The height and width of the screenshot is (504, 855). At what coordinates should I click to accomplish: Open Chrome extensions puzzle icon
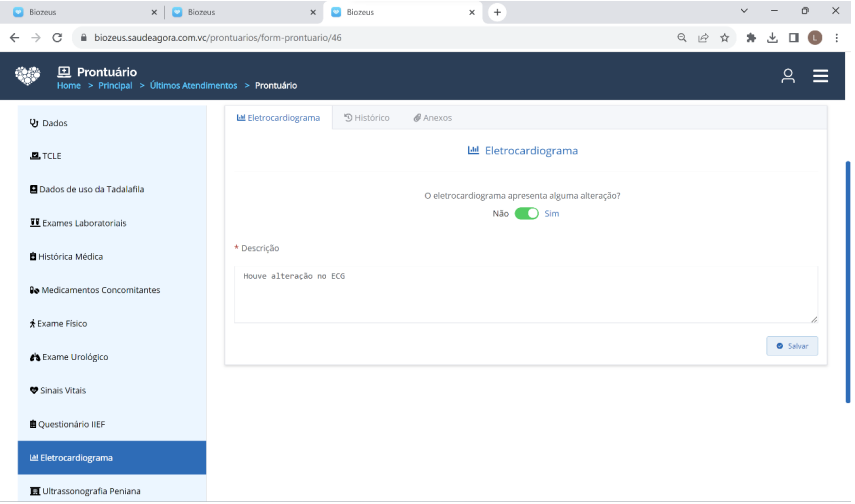pos(751,37)
